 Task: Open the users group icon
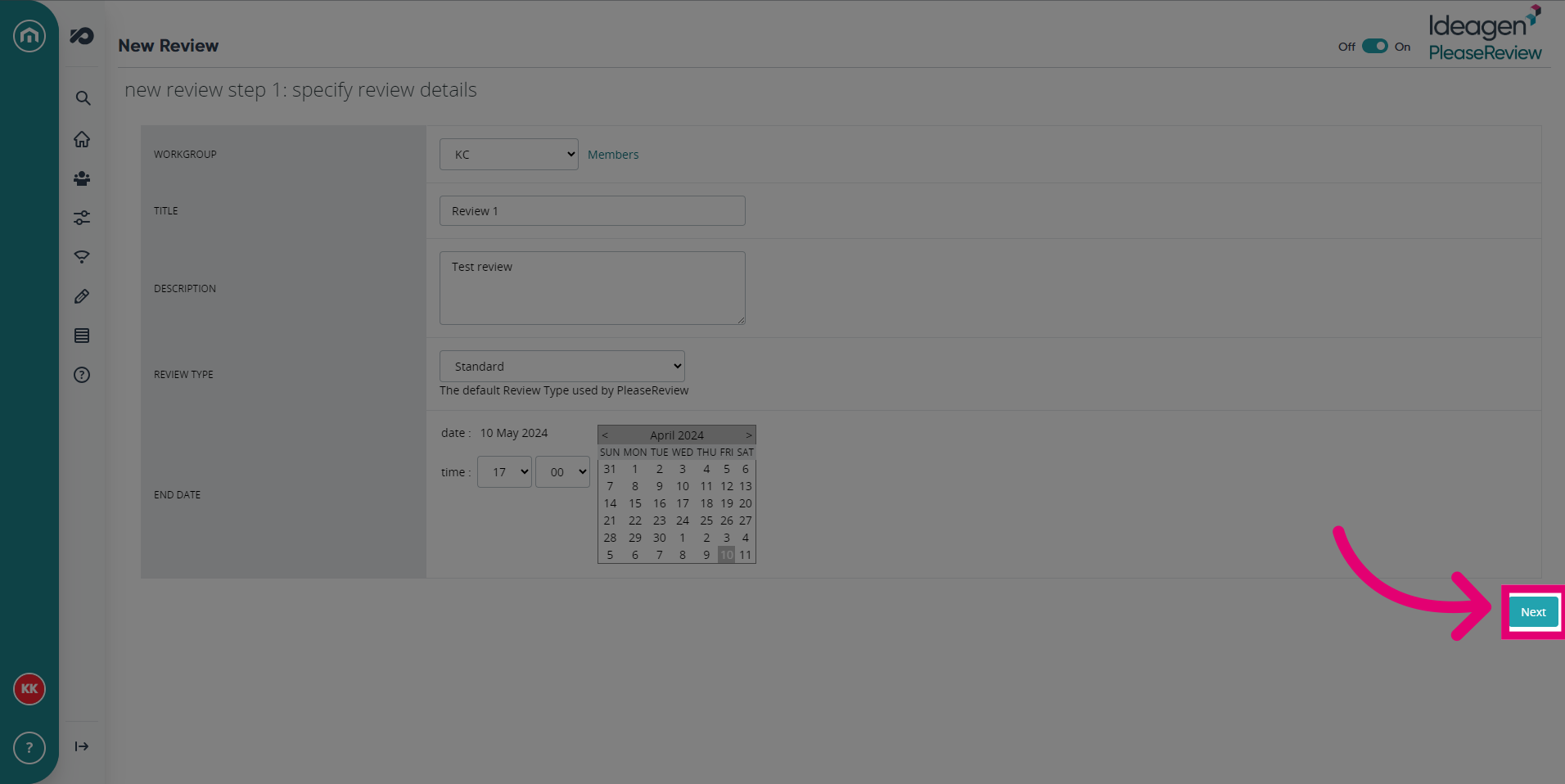[x=82, y=178]
